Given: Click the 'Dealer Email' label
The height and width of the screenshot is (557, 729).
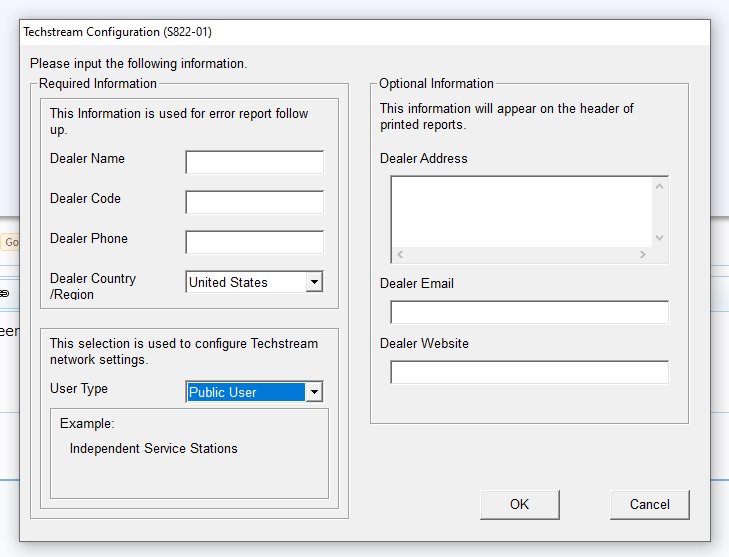Looking at the screenshot, I should pos(417,283).
